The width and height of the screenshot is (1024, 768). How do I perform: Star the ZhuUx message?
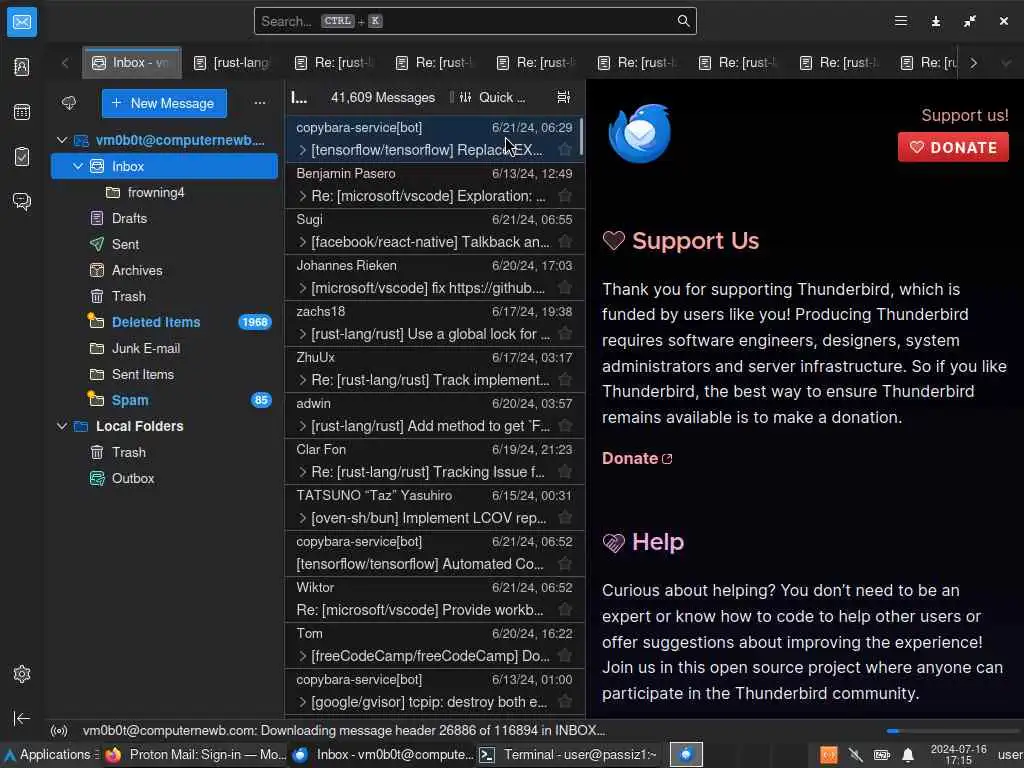[x=565, y=379]
